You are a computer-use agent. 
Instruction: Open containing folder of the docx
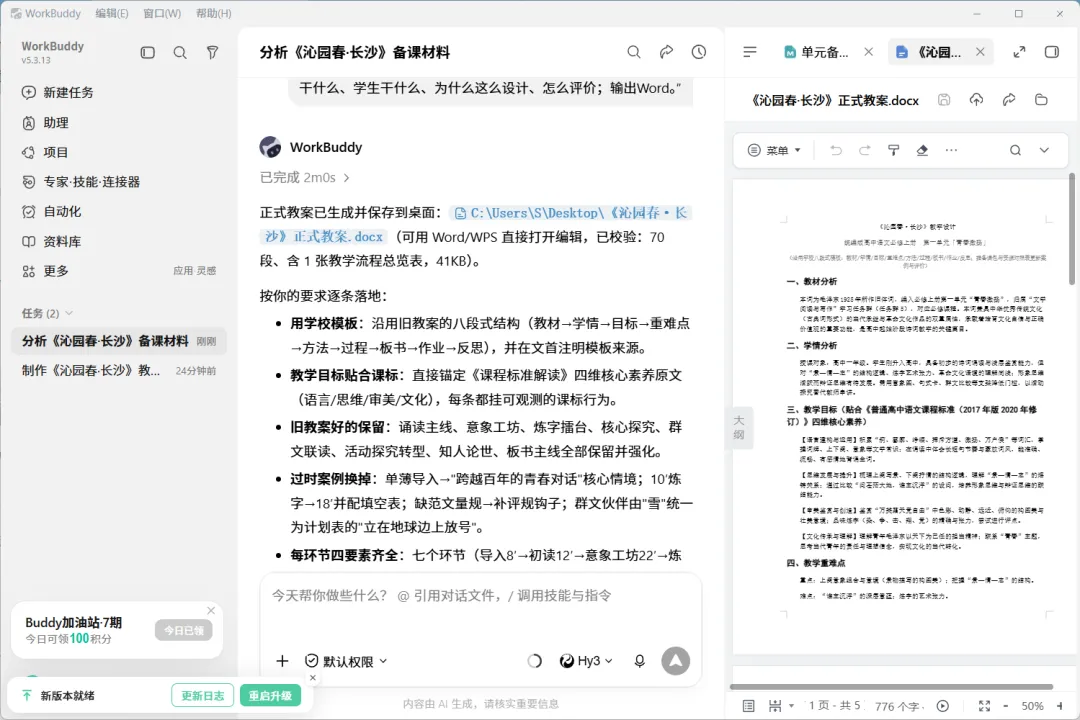[1041, 100]
